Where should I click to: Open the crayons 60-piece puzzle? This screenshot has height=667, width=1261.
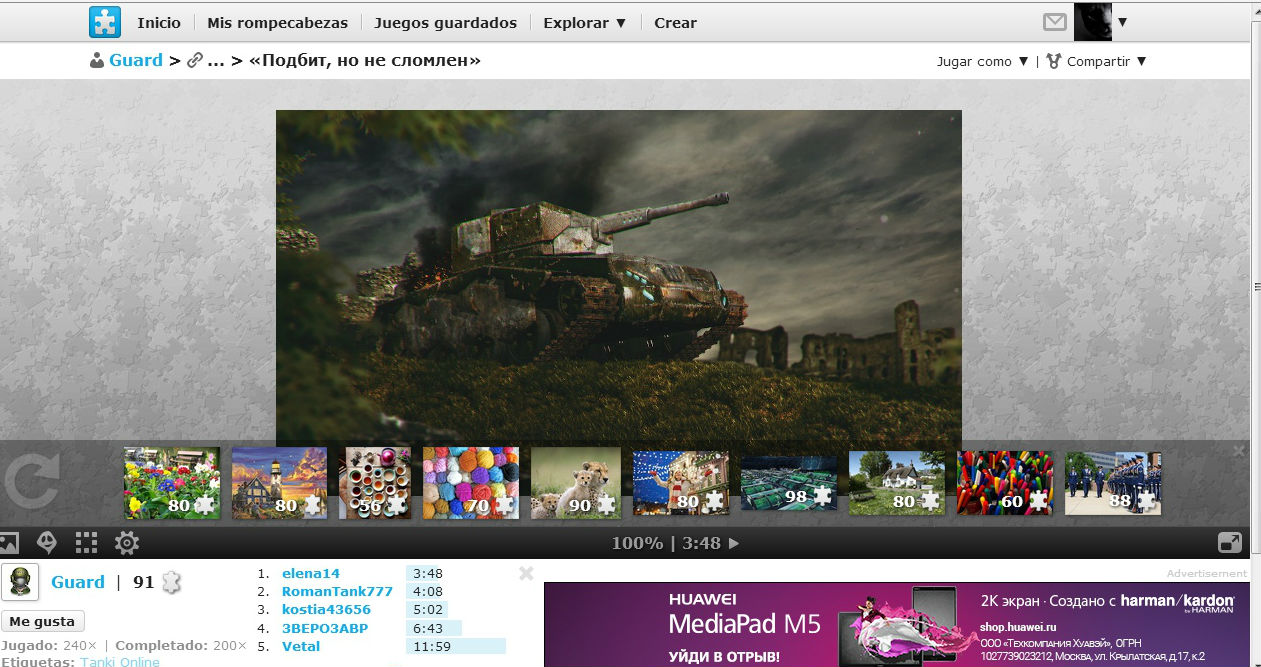(1005, 482)
